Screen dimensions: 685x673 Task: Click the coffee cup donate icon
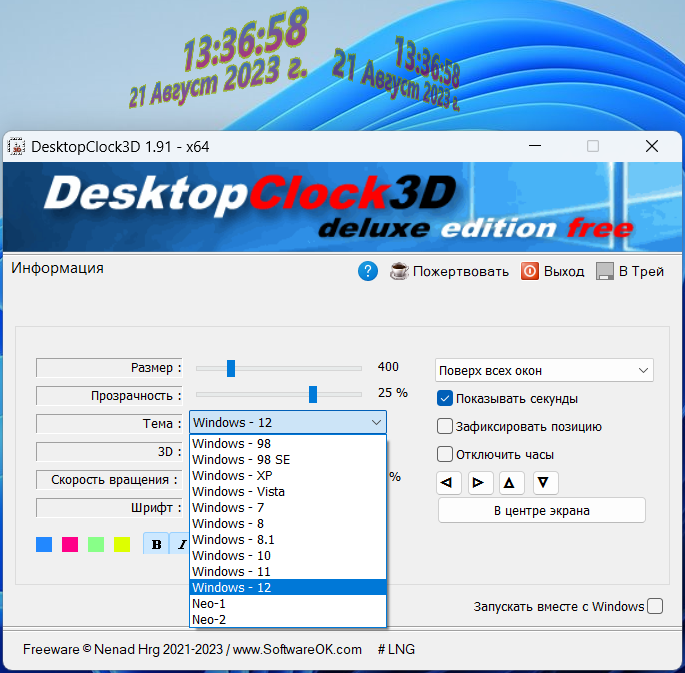tap(399, 271)
